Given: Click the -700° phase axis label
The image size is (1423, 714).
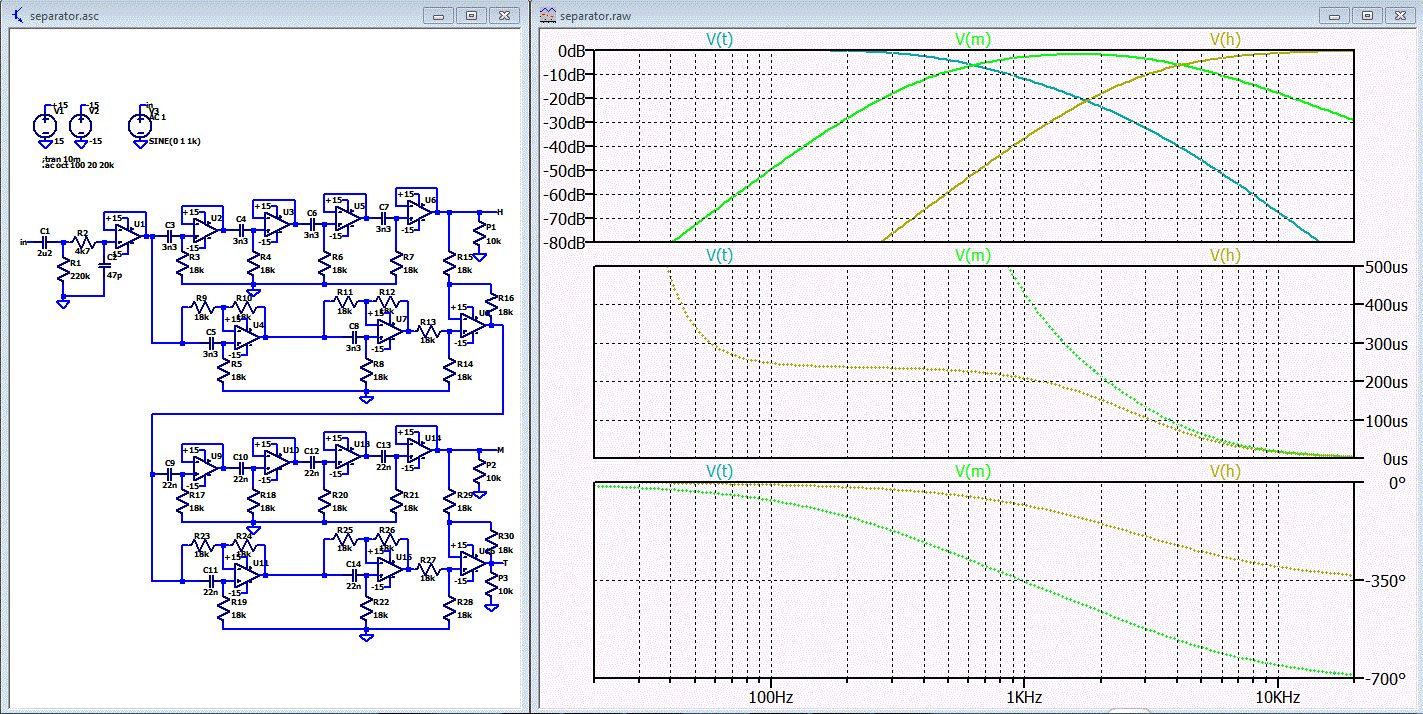Looking at the screenshot, I should 1386,679.
